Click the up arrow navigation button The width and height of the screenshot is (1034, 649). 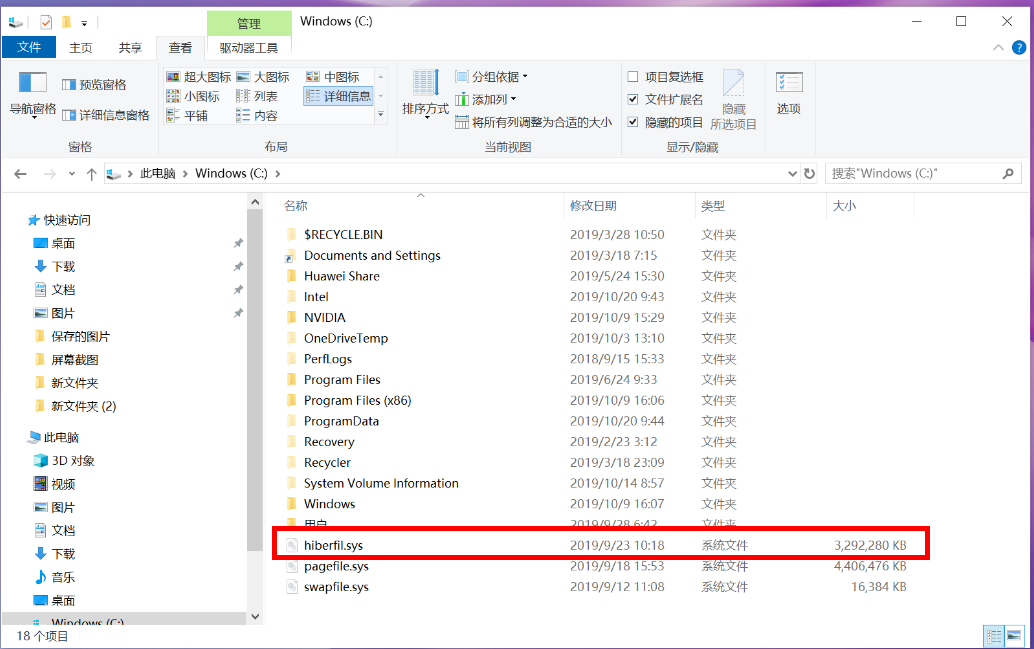coord(92,174)
